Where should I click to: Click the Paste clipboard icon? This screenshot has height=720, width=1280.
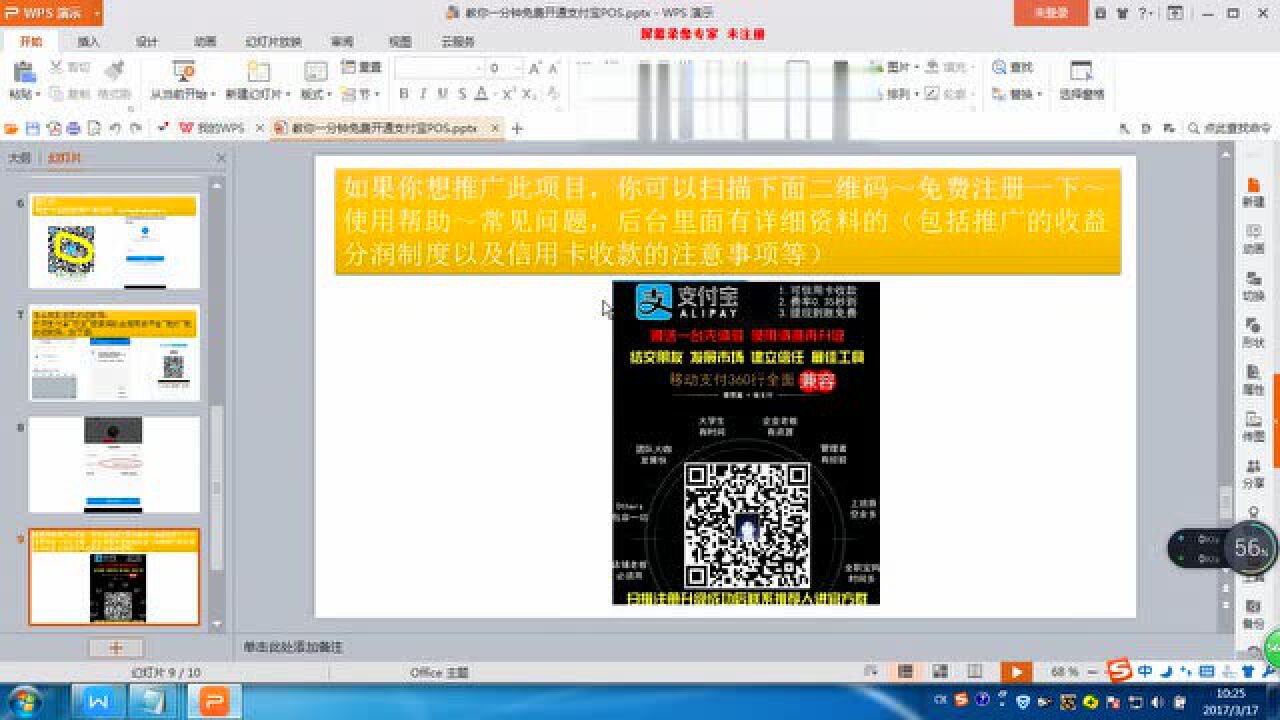click(x=23, y=72)
